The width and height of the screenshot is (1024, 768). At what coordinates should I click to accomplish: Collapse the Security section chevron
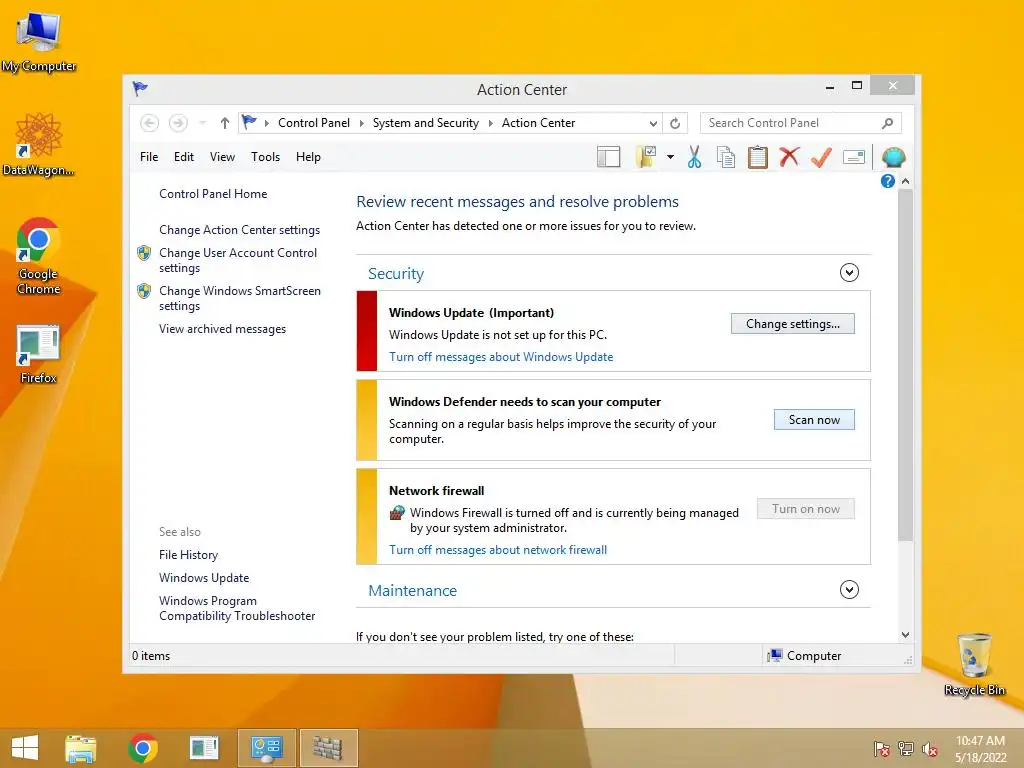click(x=849, y=272)
